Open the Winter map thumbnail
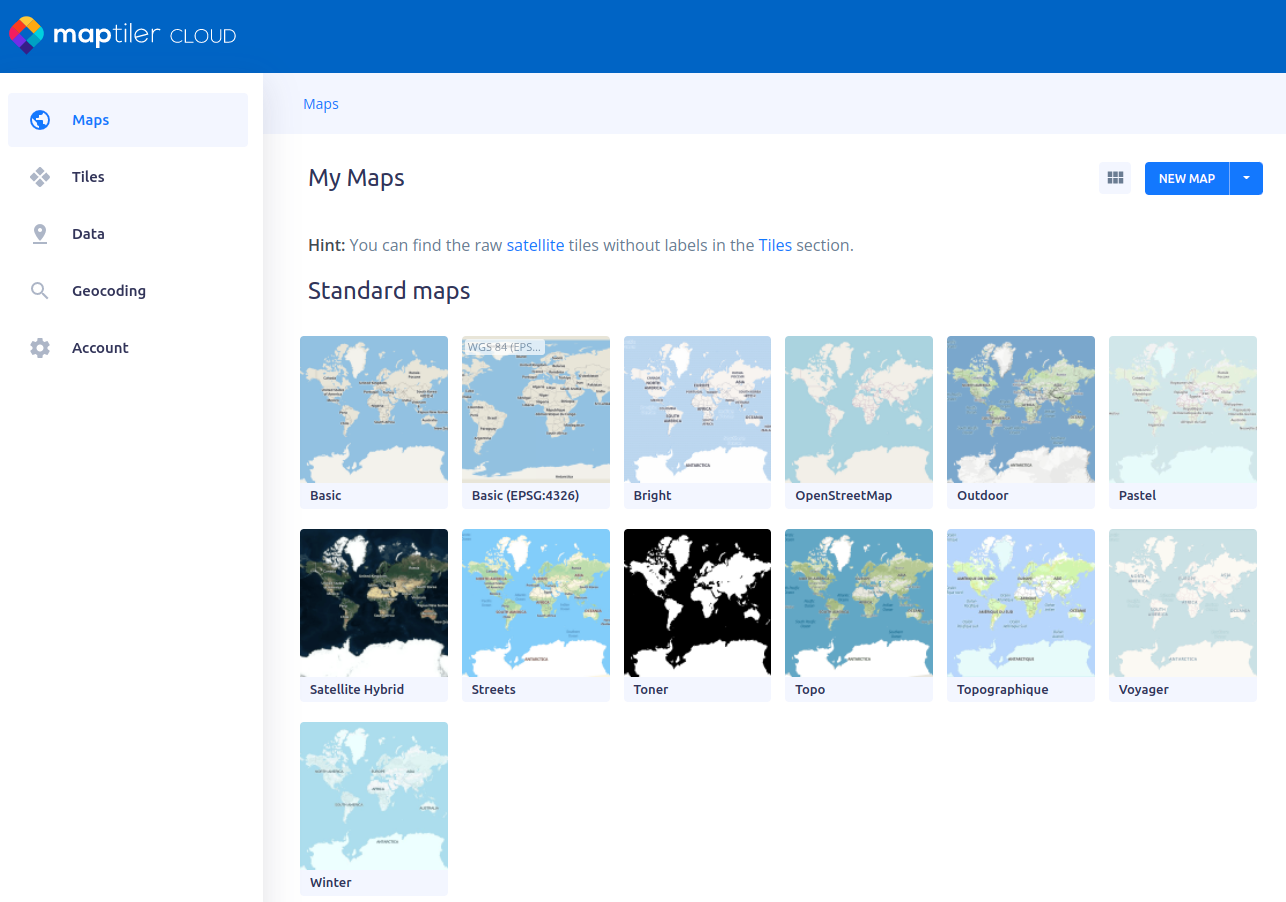The image size is (1286, 902). 374,796
